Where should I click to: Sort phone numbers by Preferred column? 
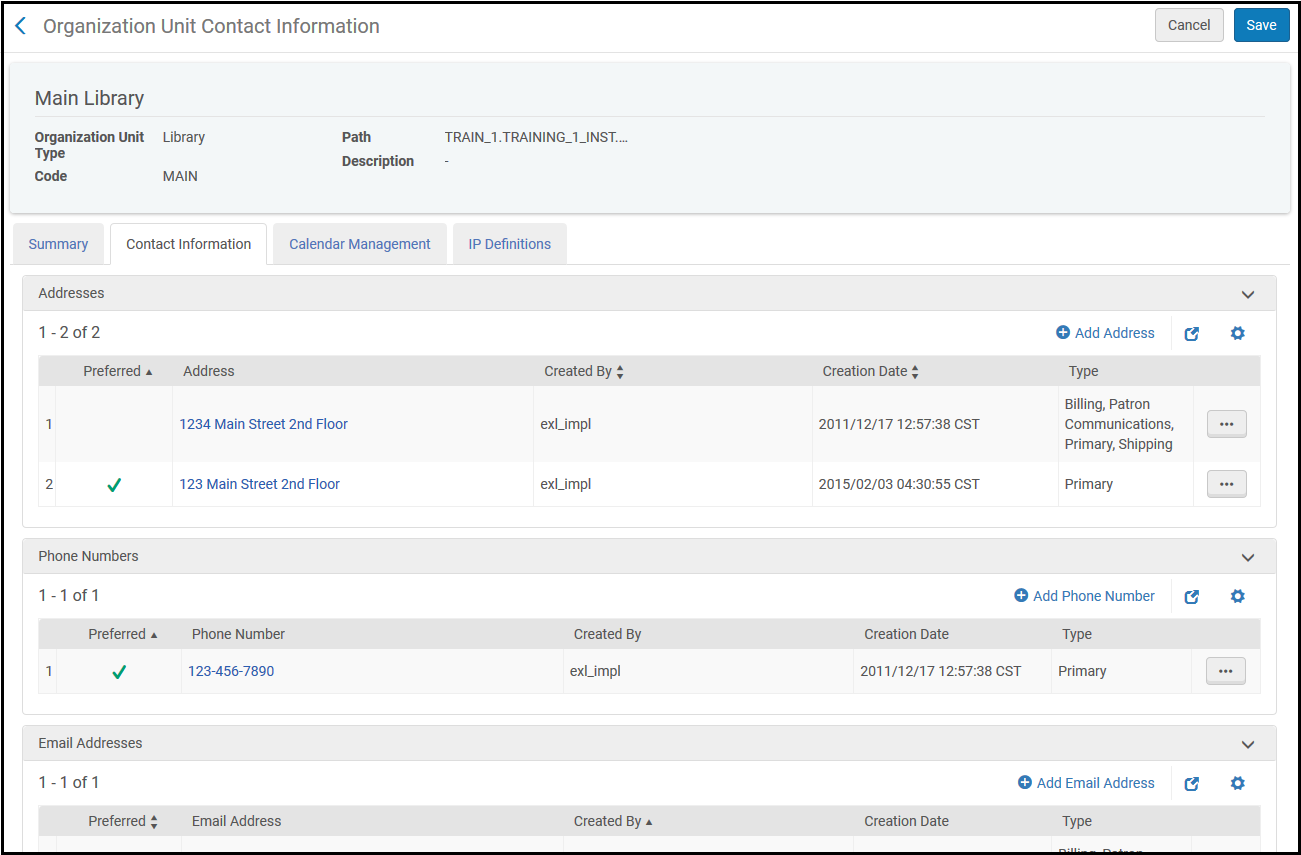pyautogui.click(x=123, y=634)
